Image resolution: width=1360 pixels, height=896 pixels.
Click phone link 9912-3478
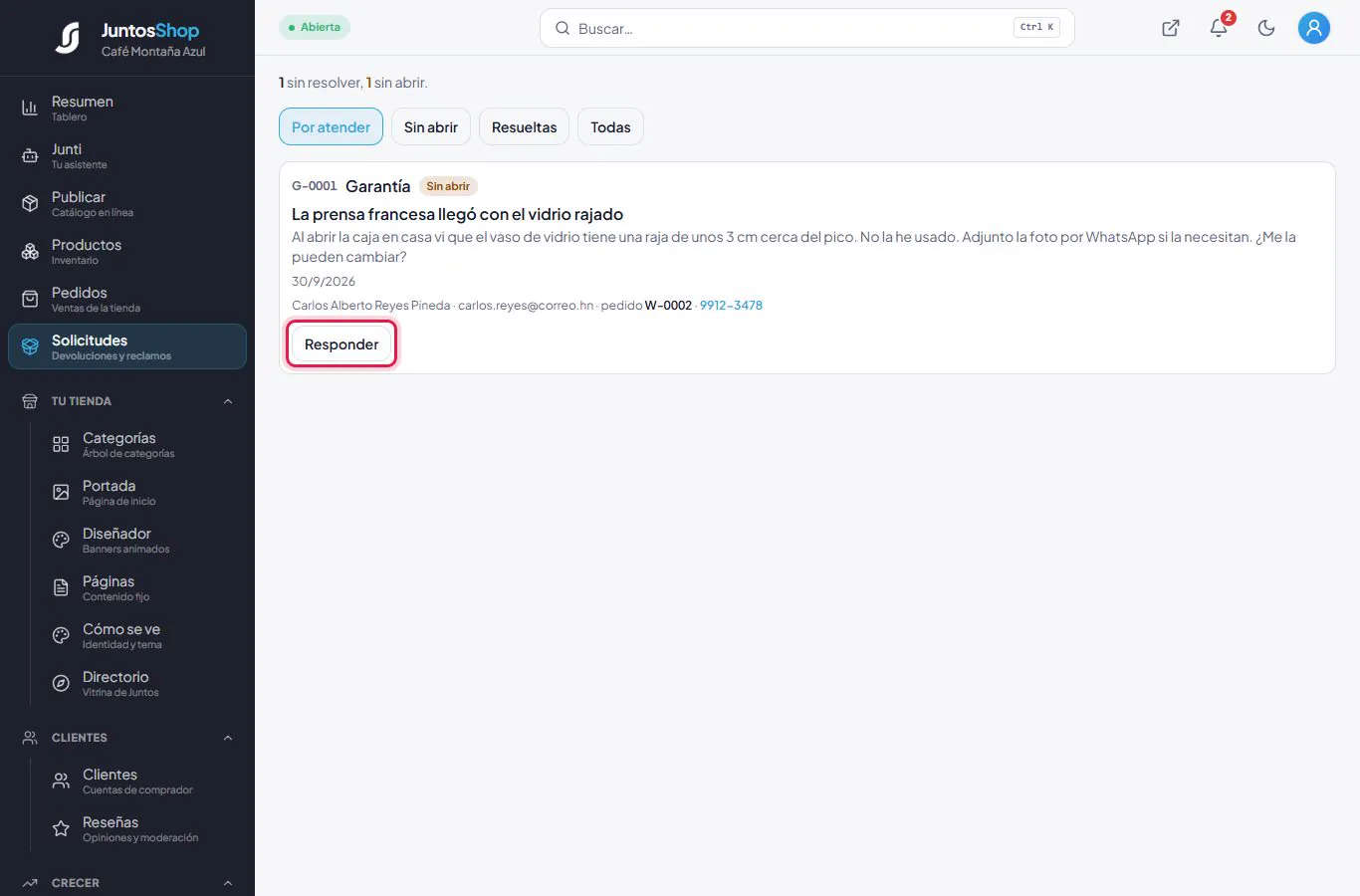731,306
